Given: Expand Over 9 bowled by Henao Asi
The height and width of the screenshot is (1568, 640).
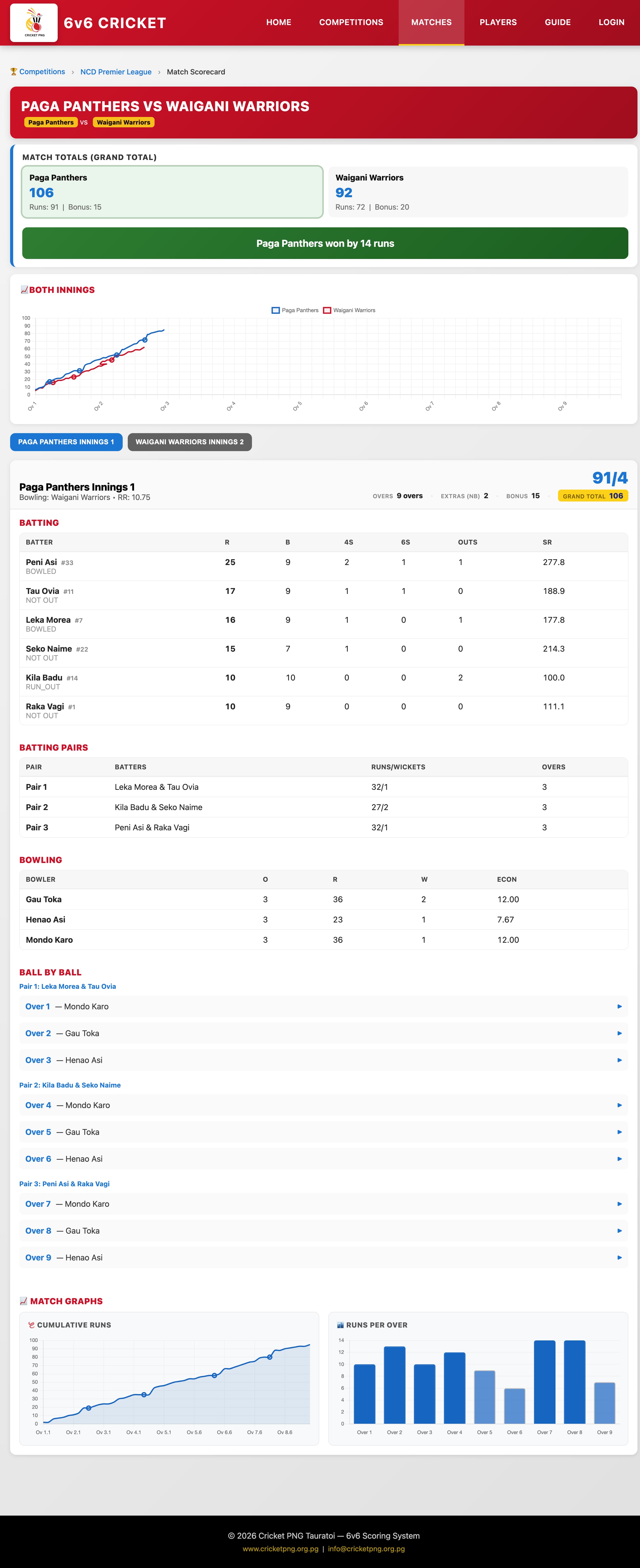Looking at the screenshot, I should click(324, 1258).
